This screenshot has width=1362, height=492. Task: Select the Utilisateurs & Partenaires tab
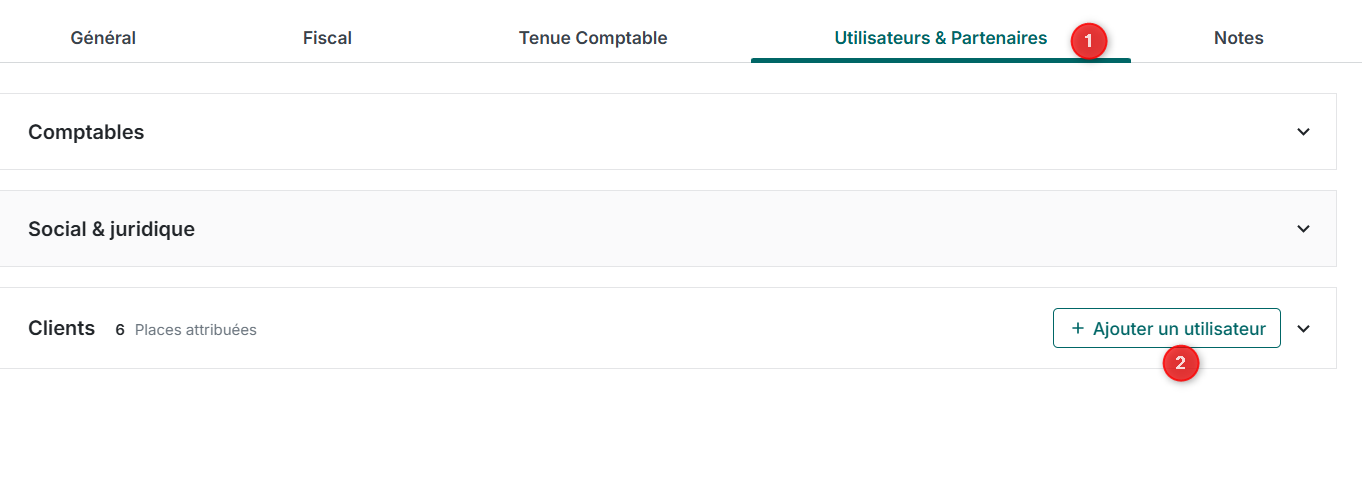(941, 38)
